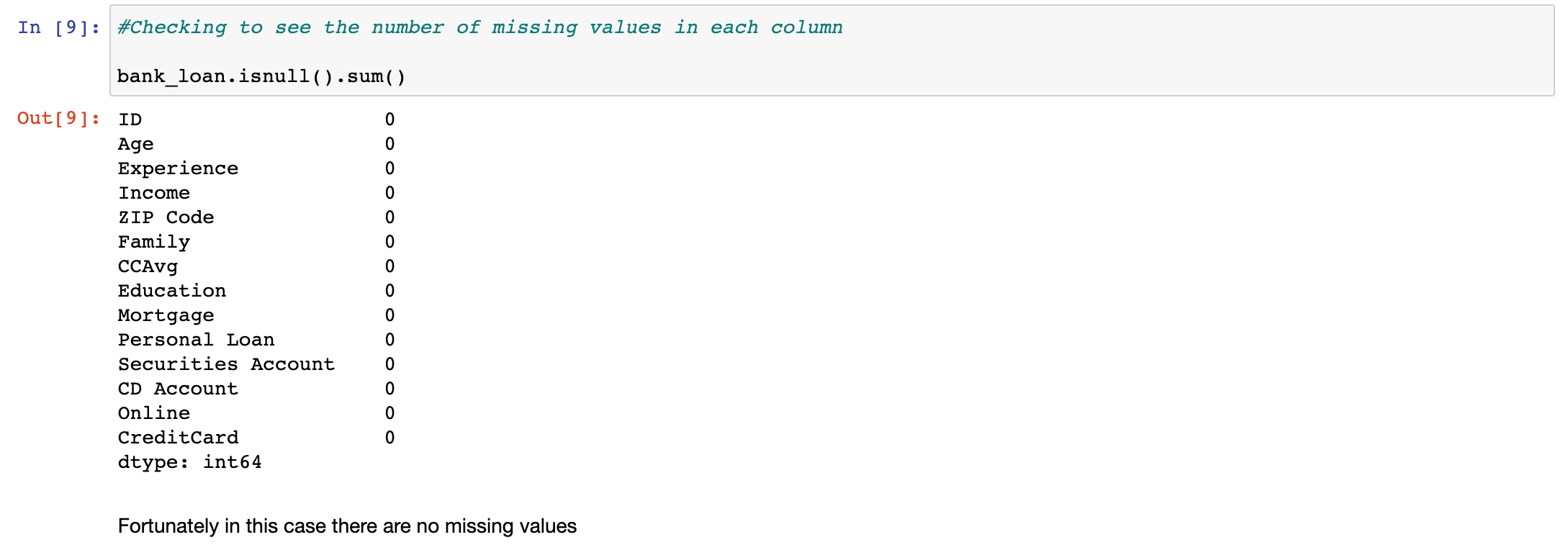Click the ZIP Code row label

point(166,217)
